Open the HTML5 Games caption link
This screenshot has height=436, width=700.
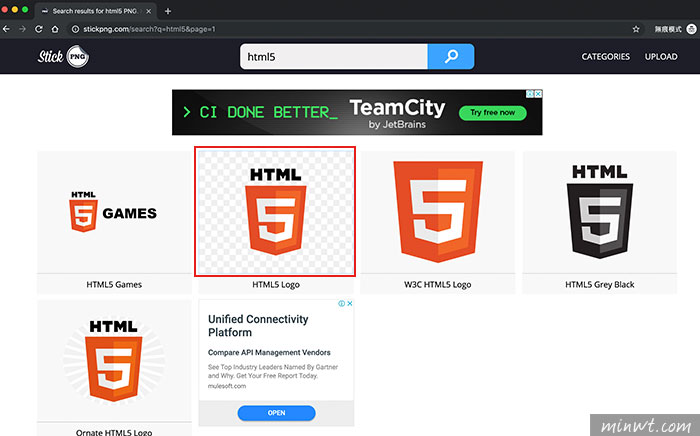pos(114,284)
